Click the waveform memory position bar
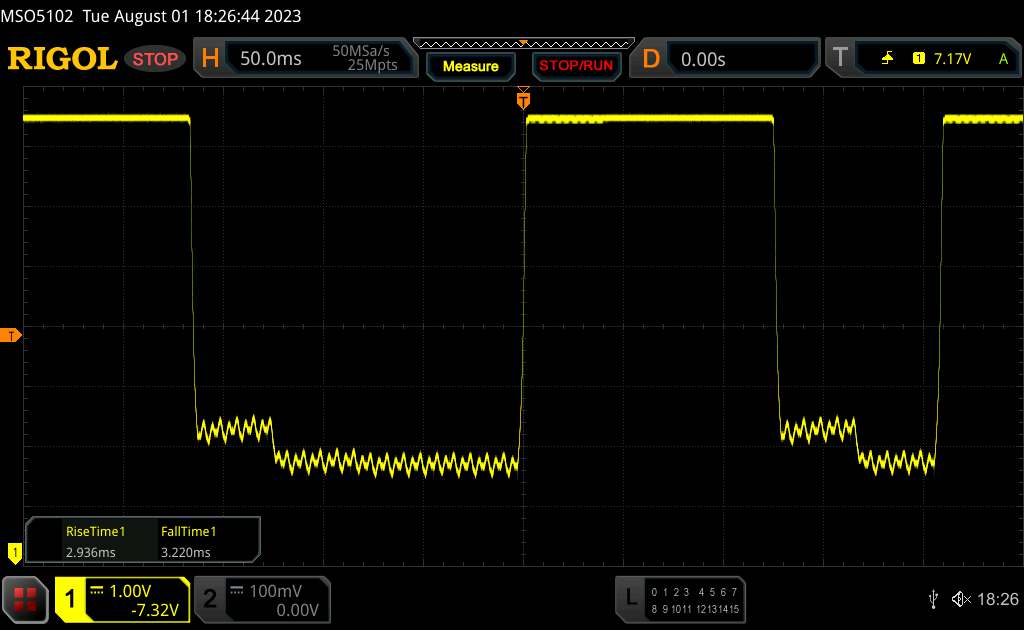Screen dimensions: 1024x630 (x=523, y=43)
